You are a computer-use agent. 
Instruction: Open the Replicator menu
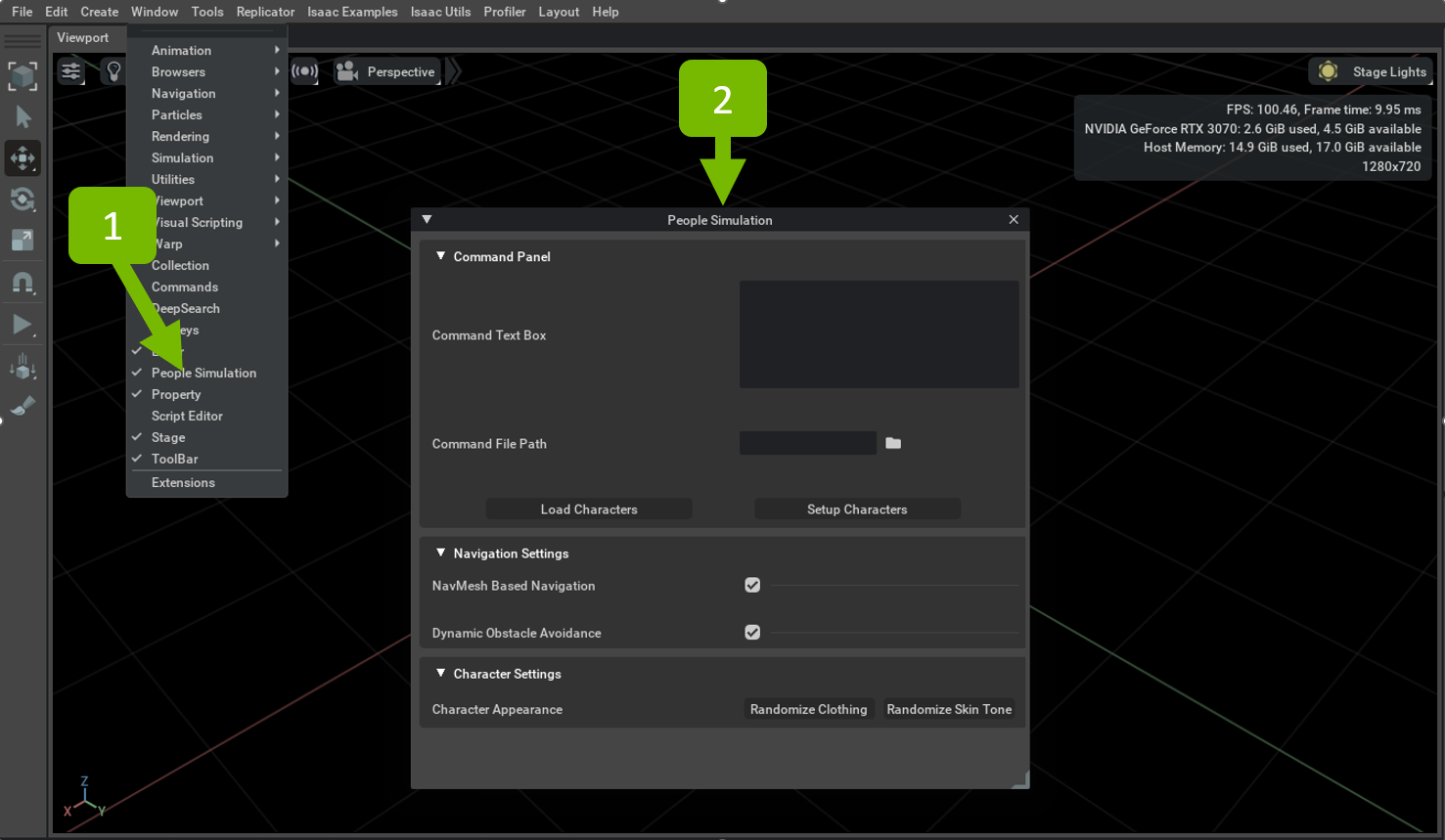pos(265,12)
